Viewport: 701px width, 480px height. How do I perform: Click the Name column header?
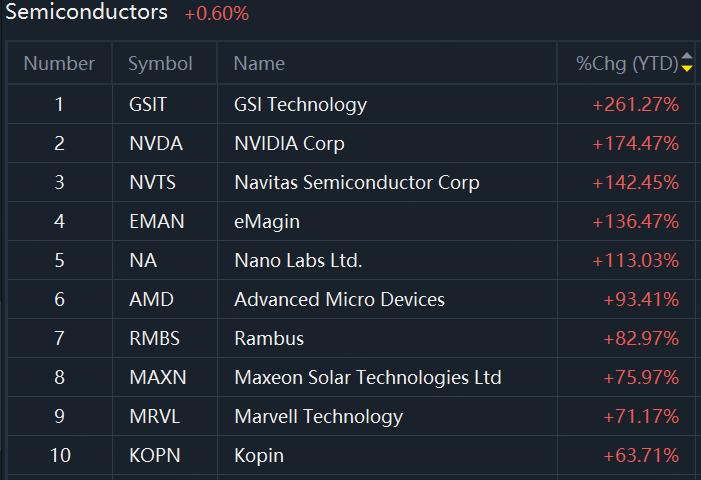point(259,64)
